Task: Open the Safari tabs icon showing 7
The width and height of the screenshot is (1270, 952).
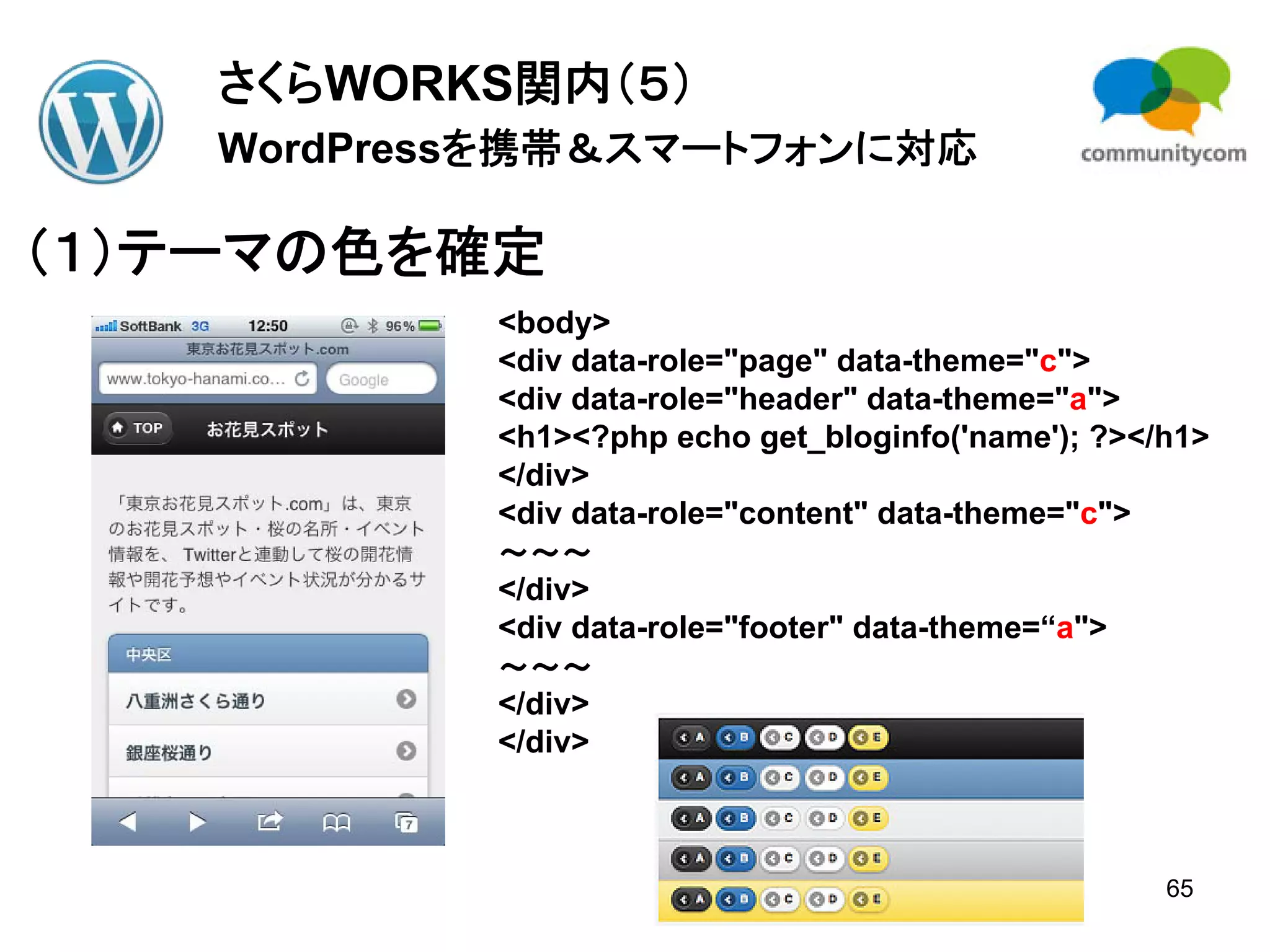Action: click(406, 822)
